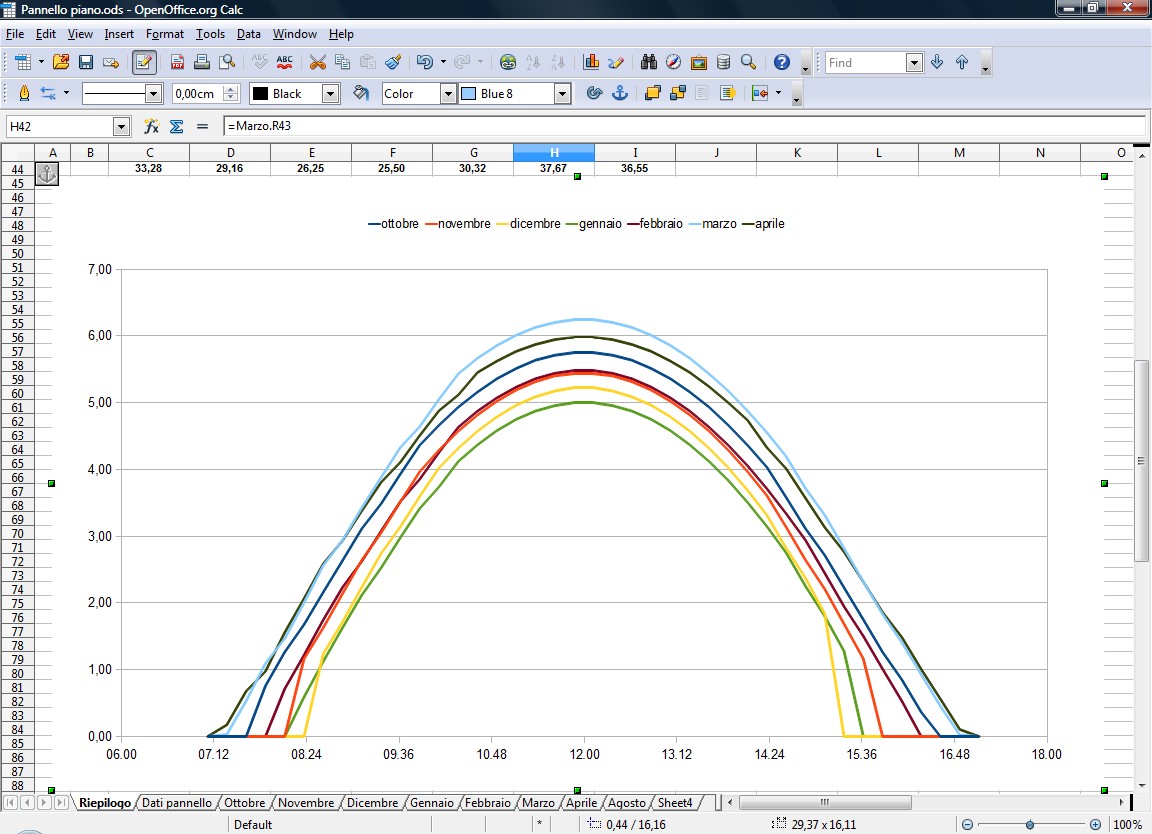Image resolution: width=1152 pixels, height=834 pixels.
Task: Expand the Name Box dropdown arrow
Action: tap(122, 127)
